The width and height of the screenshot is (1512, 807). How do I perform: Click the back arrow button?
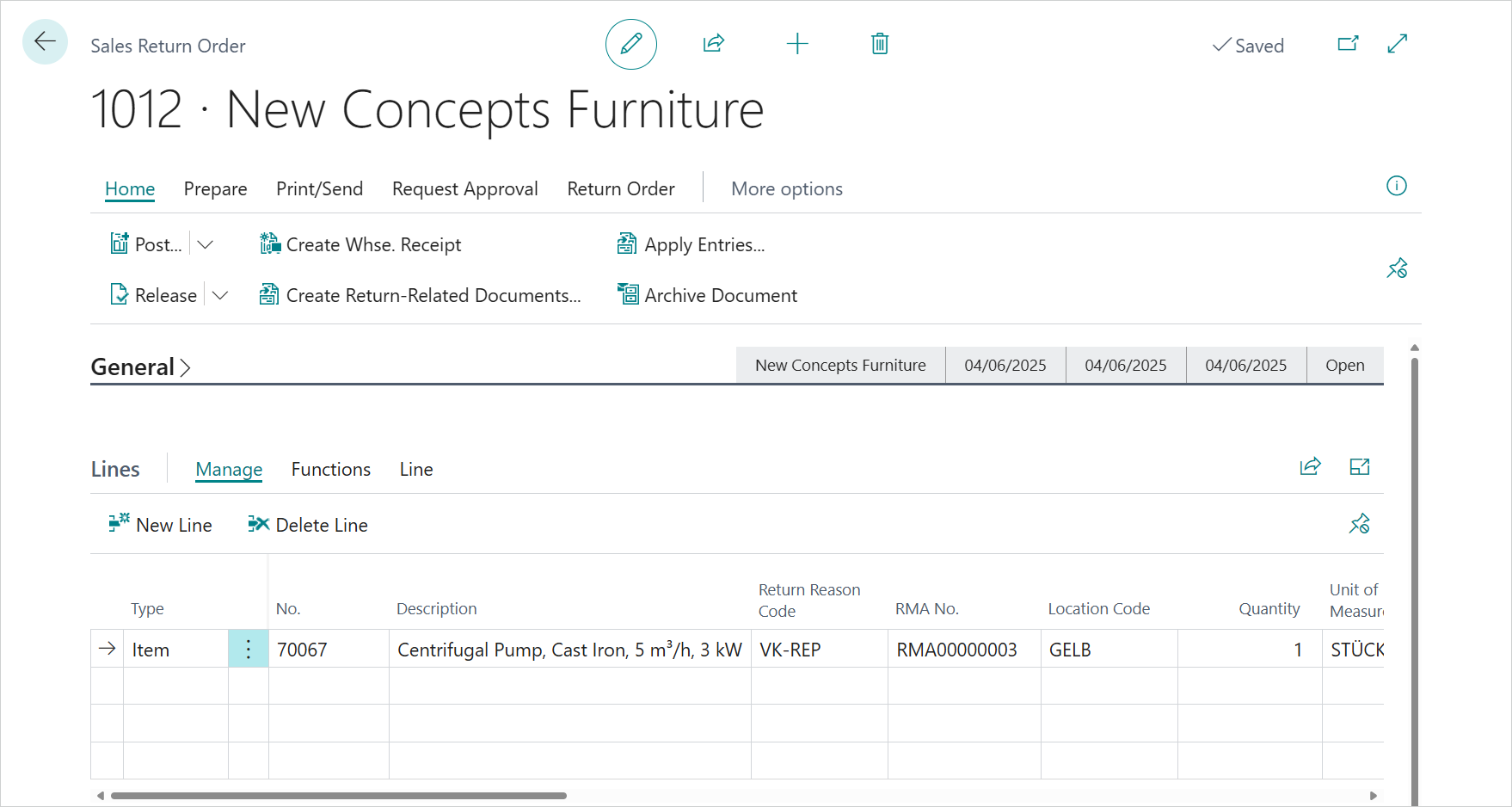pyautogui.click(x=45, y=42)
